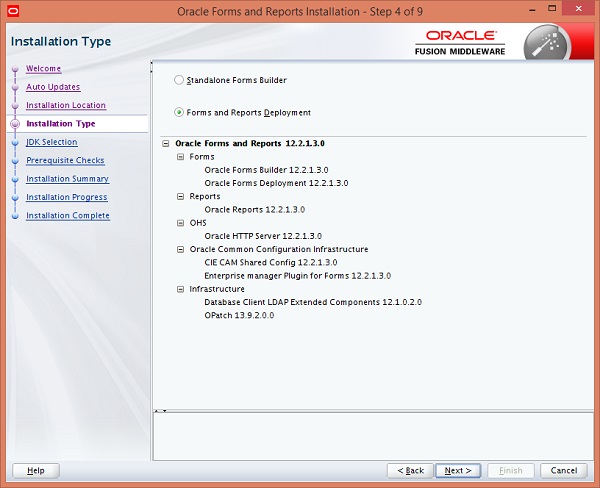Open the Auto Updates step
600x488 pixels.
click(x=53, y=87)
